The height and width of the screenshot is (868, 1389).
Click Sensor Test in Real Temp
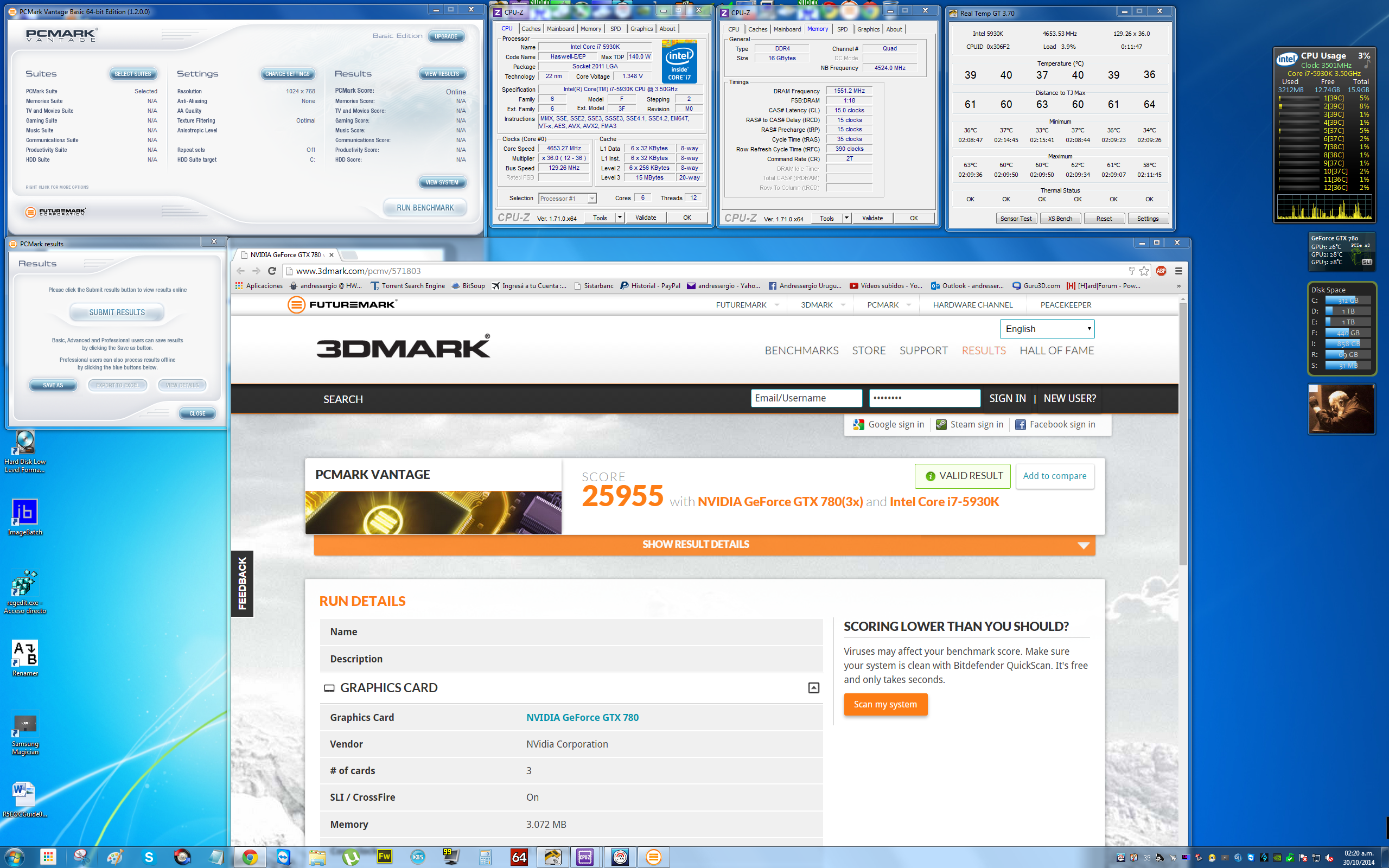click(1016, 219)
